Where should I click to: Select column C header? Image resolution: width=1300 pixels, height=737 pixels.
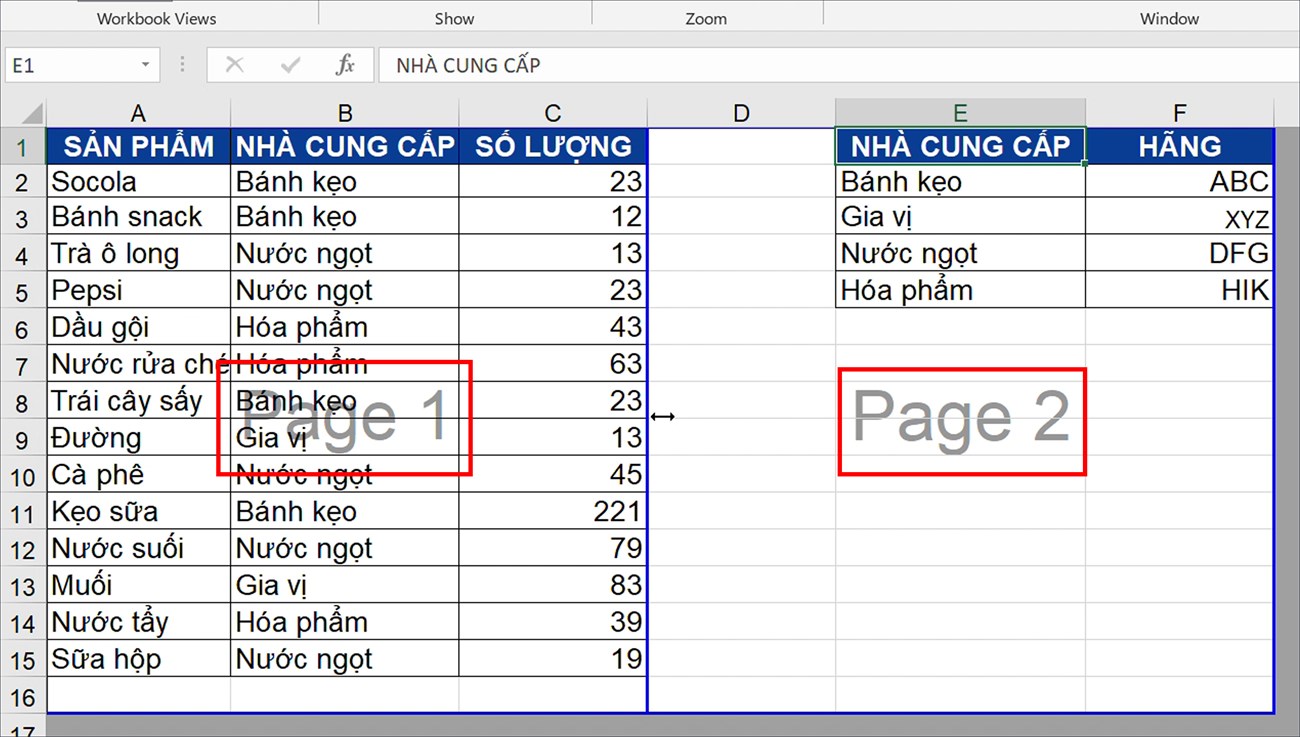tap(553, 113)
